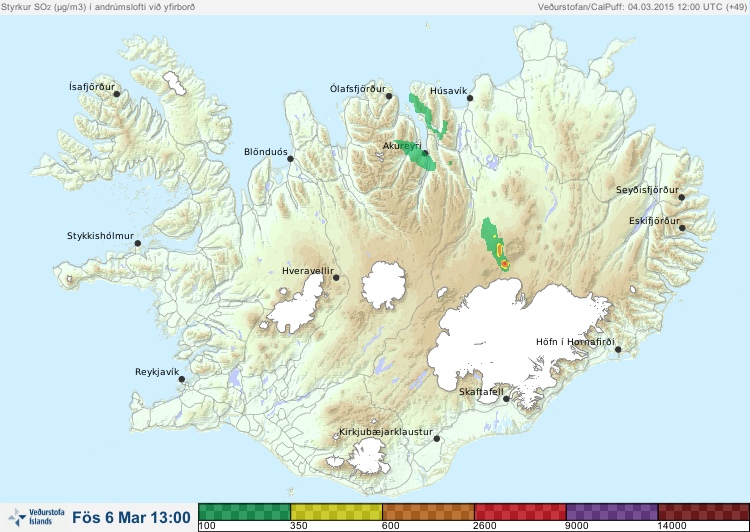The width and height of the screenshot is (750, 532).
Task: Click the Veðurstofa Íslands logo
Action: click(36, 517)
